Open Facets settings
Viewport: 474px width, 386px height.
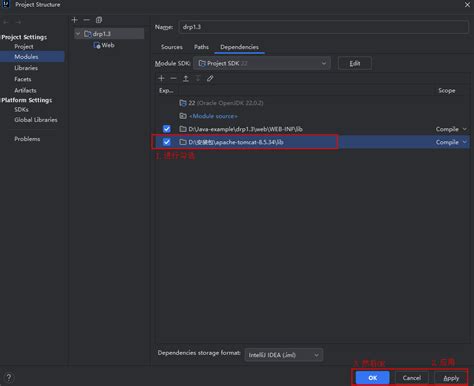[23, 79]
